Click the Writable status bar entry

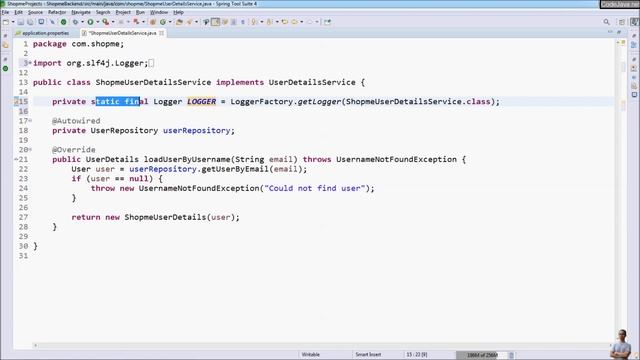311,355
